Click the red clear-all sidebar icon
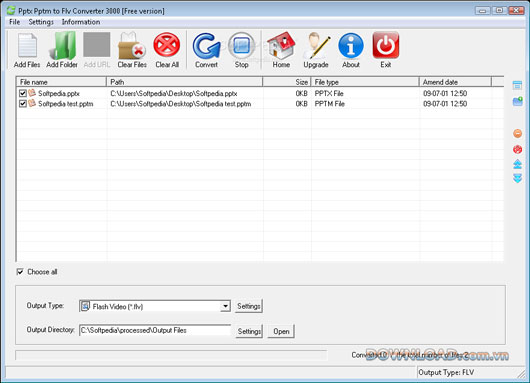The image size is (530, 383). pos(517,149)
